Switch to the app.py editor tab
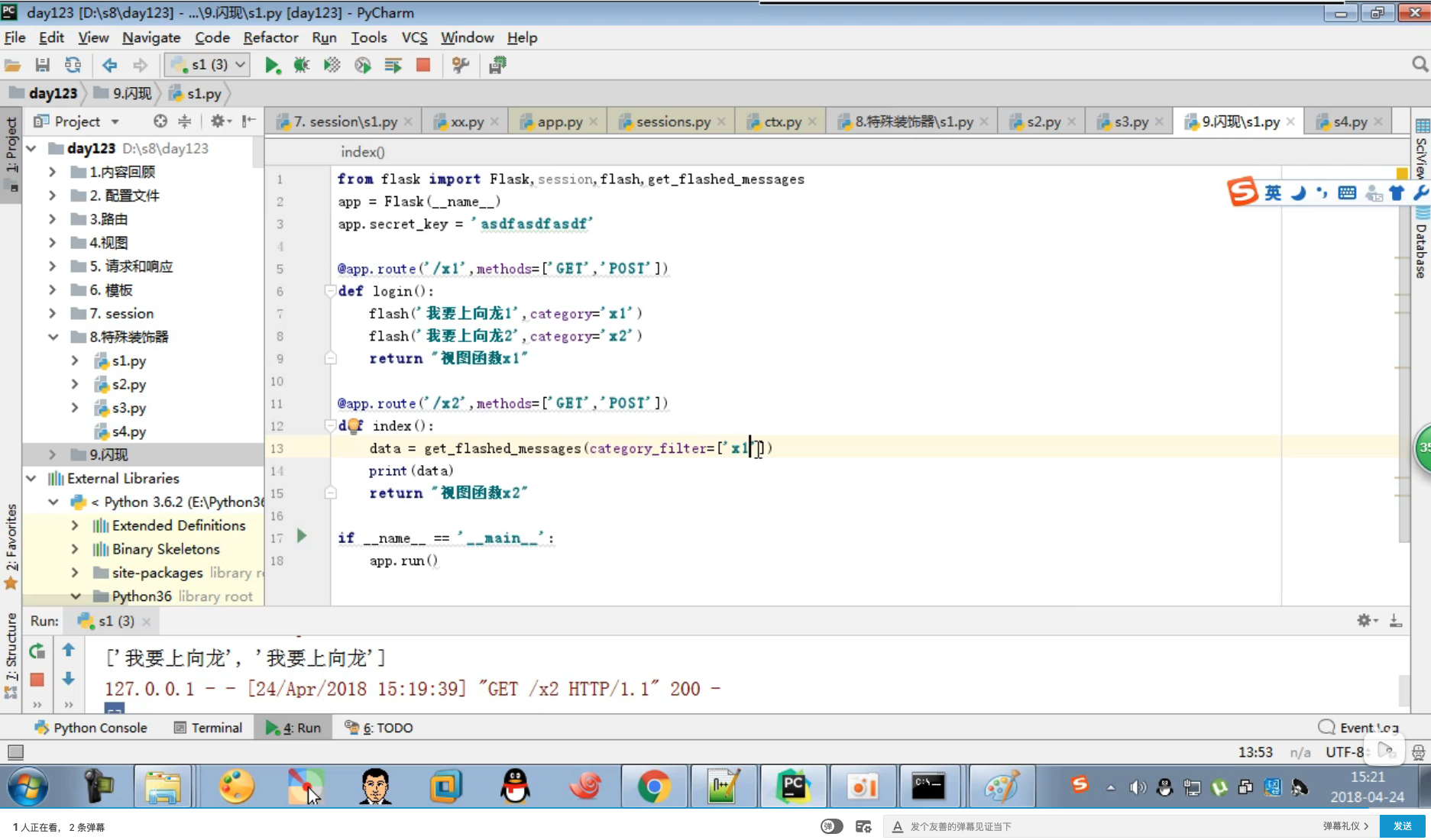The width and height of the screenshot is (1431, 840). pos(558,121)
